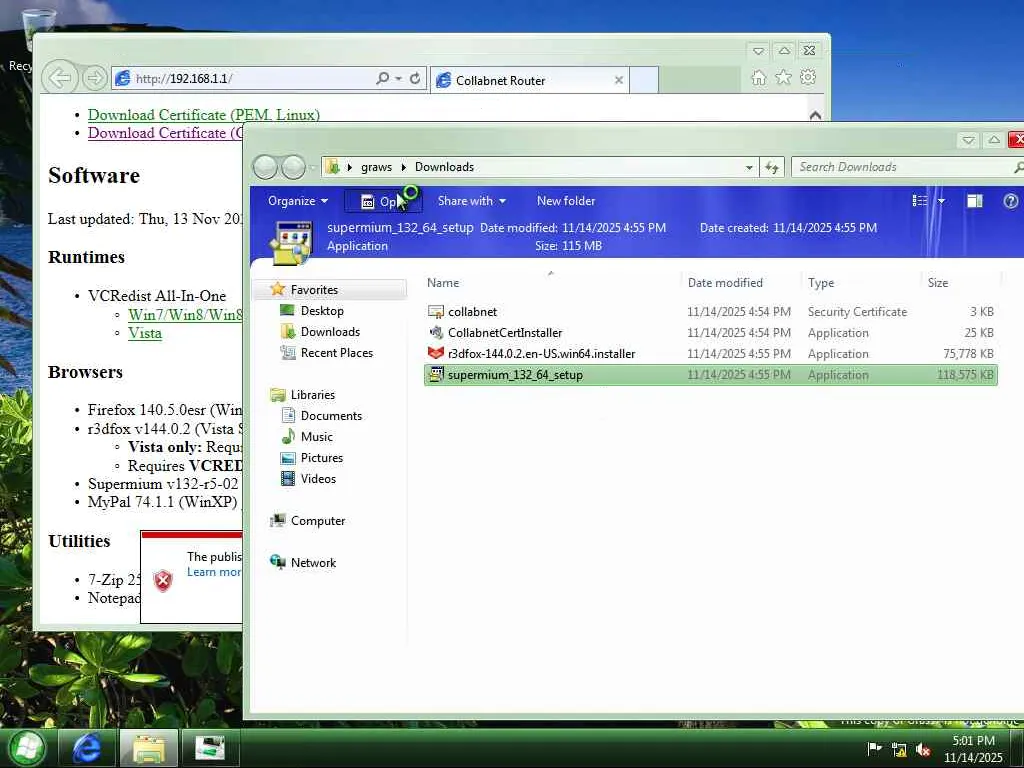This screenshot has height=768, width=1024.
Task: Click the change view icon
Action: [920, 201]
